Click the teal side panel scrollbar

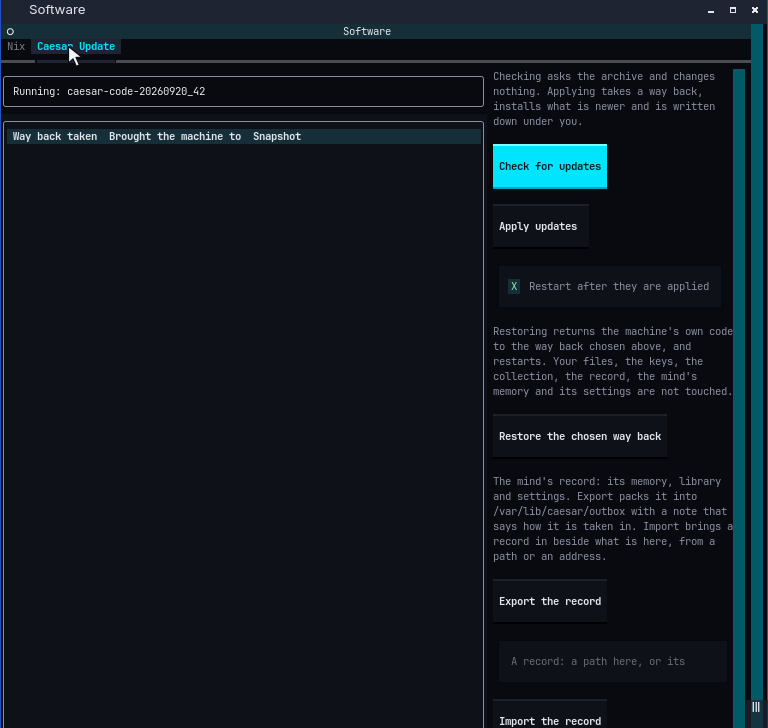(x=739, y=398)
